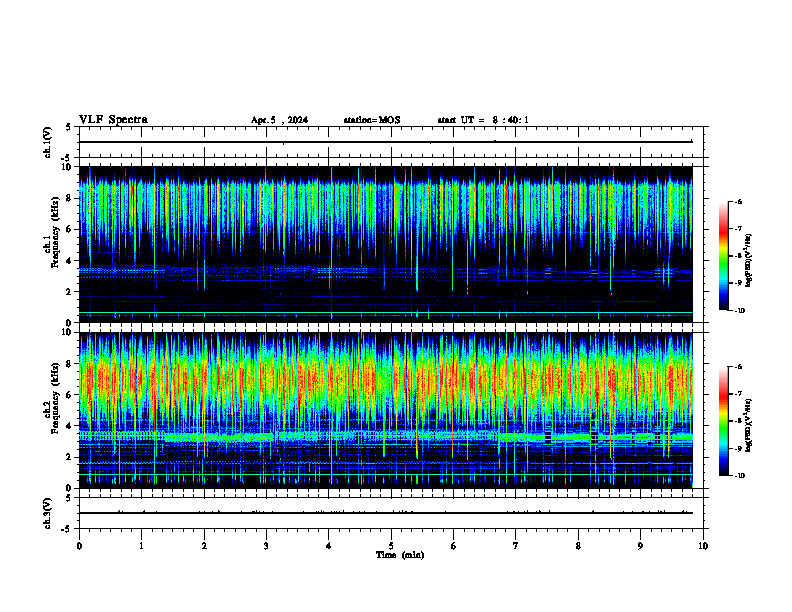Click time axis tick label "0"
The height and width of the screenshot is (612, 792).
click(79, 546)
